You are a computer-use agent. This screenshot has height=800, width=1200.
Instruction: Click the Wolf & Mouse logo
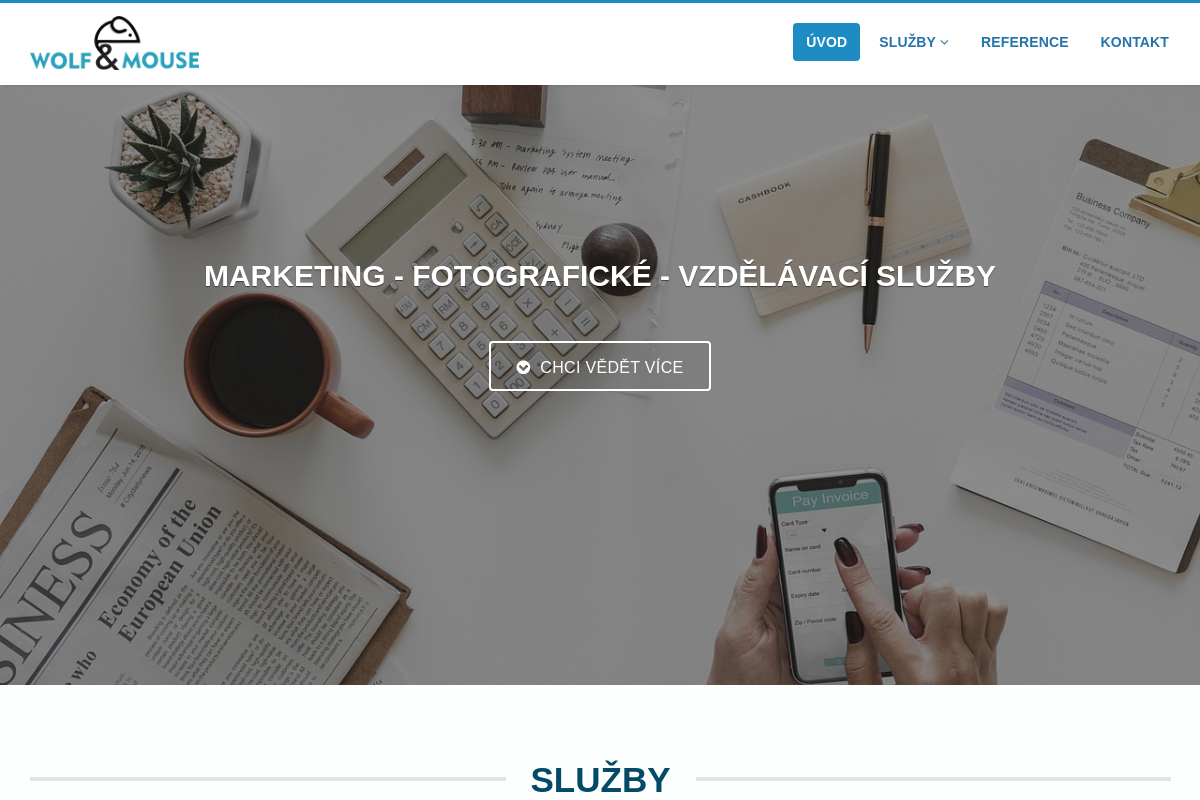pos(115,43)
